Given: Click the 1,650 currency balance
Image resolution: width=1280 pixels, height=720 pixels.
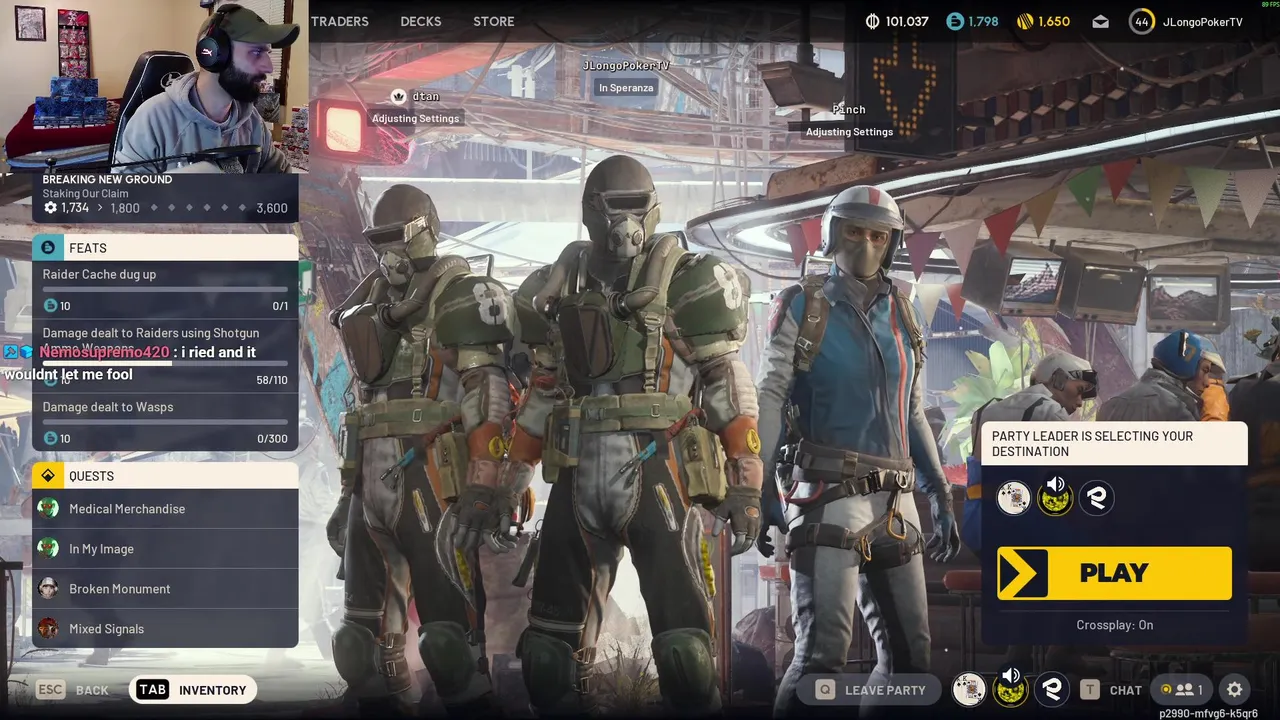Looking at the screenshot, I should tap(1054, 21).
